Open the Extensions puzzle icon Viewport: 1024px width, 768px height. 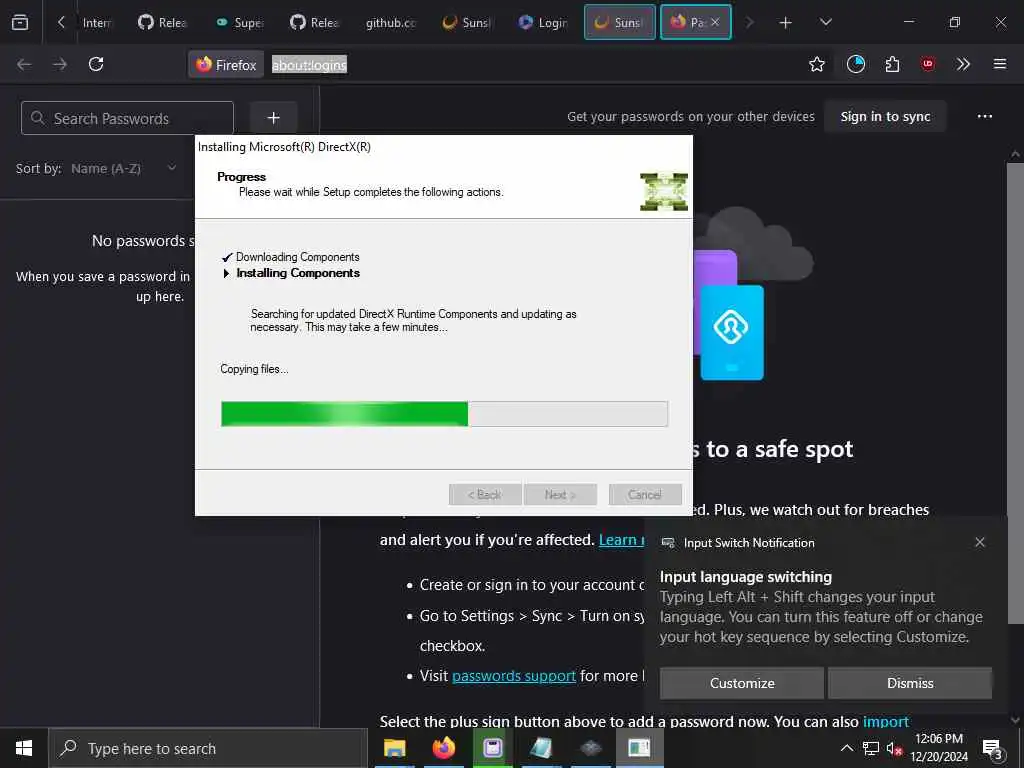892,64
